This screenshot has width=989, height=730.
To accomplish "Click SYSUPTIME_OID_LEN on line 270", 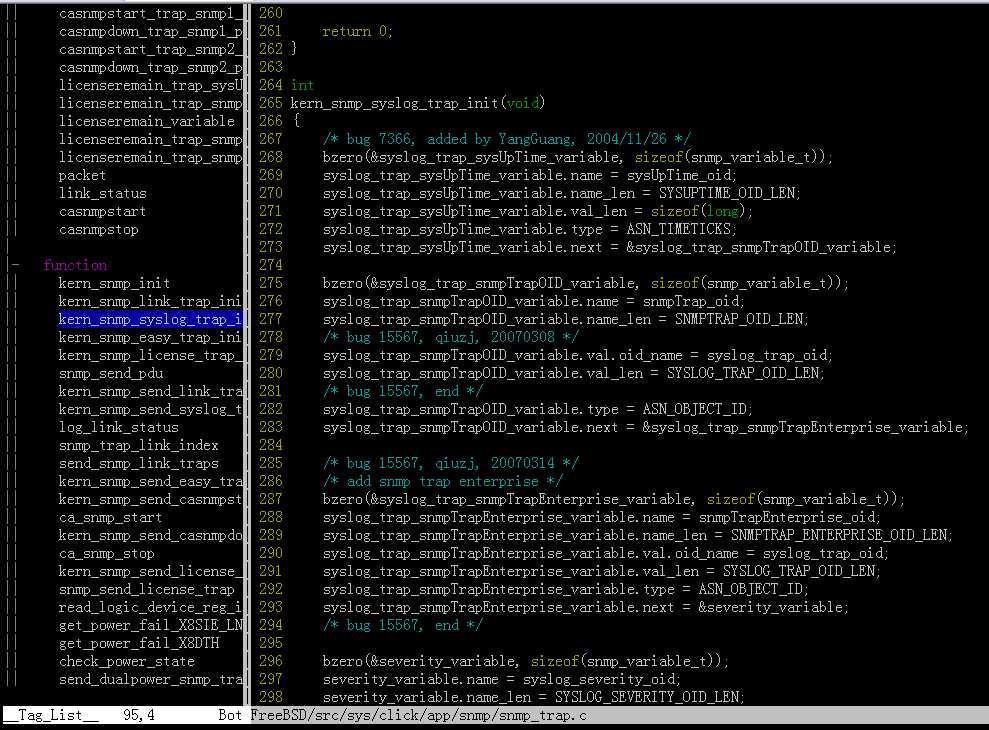I will pyautogui.click(x=727, y=193).
